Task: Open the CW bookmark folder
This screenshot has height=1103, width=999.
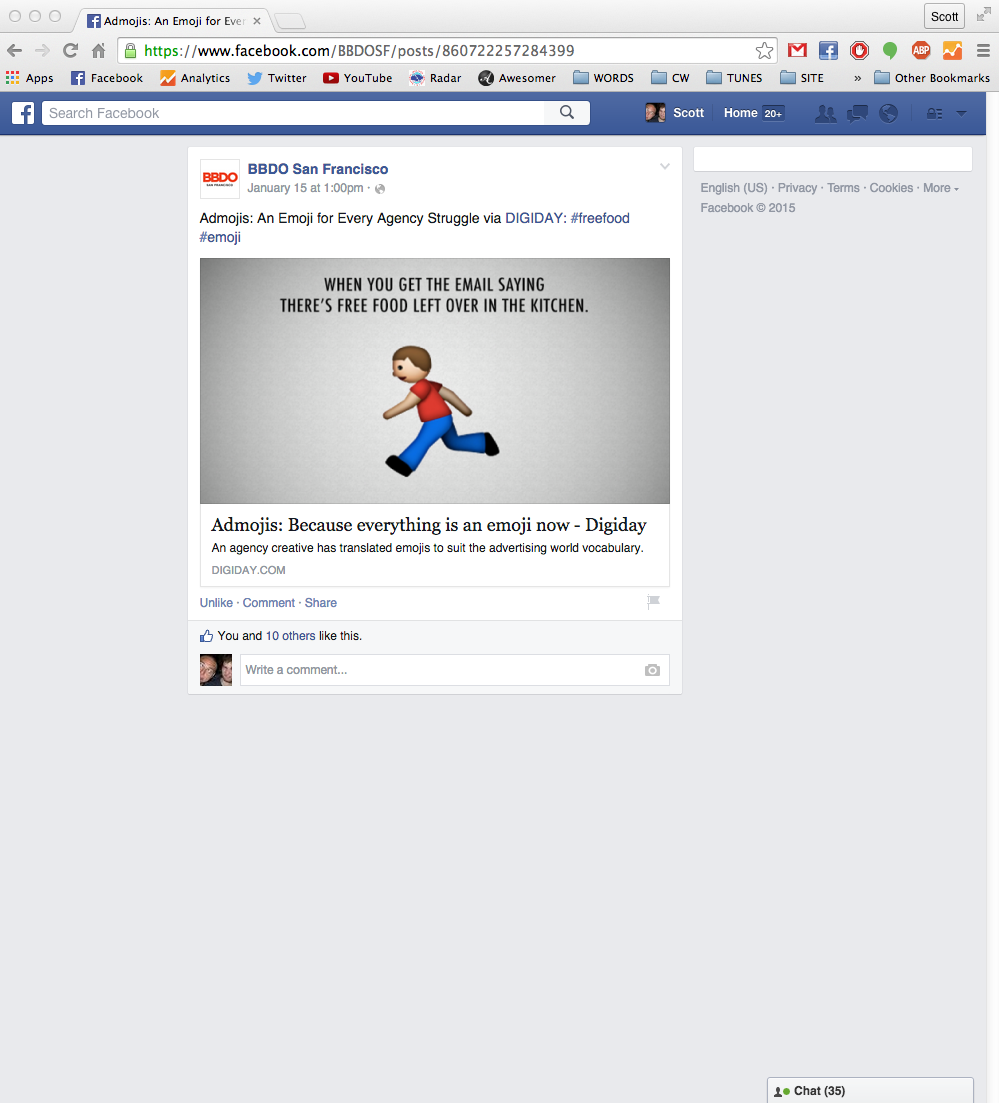Action: [x=670, y=78]
